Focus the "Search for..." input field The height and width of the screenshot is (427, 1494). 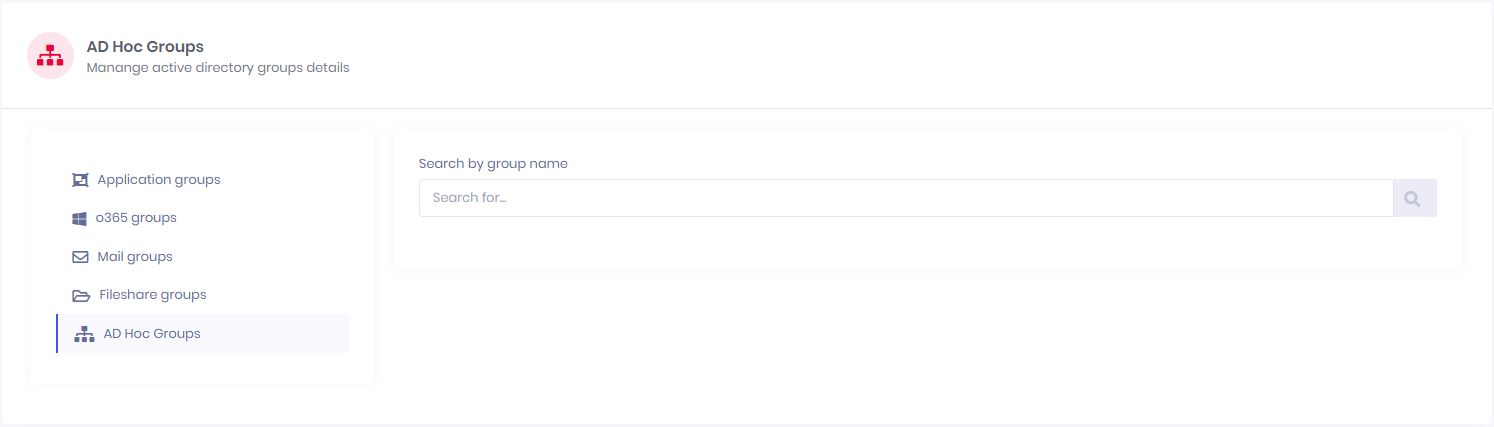(906, 198)
